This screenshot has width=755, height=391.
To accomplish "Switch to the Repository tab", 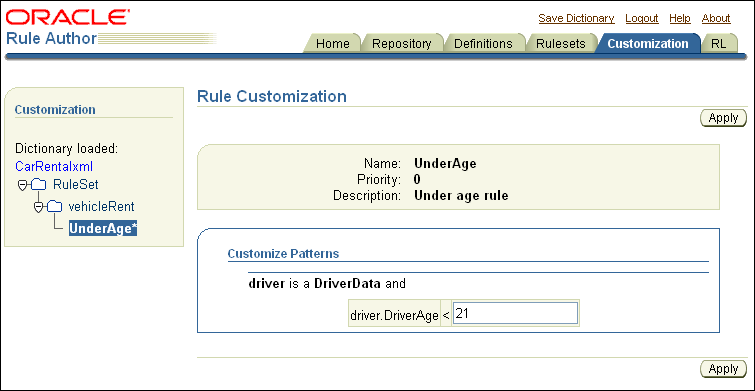I will coord(402,44).
